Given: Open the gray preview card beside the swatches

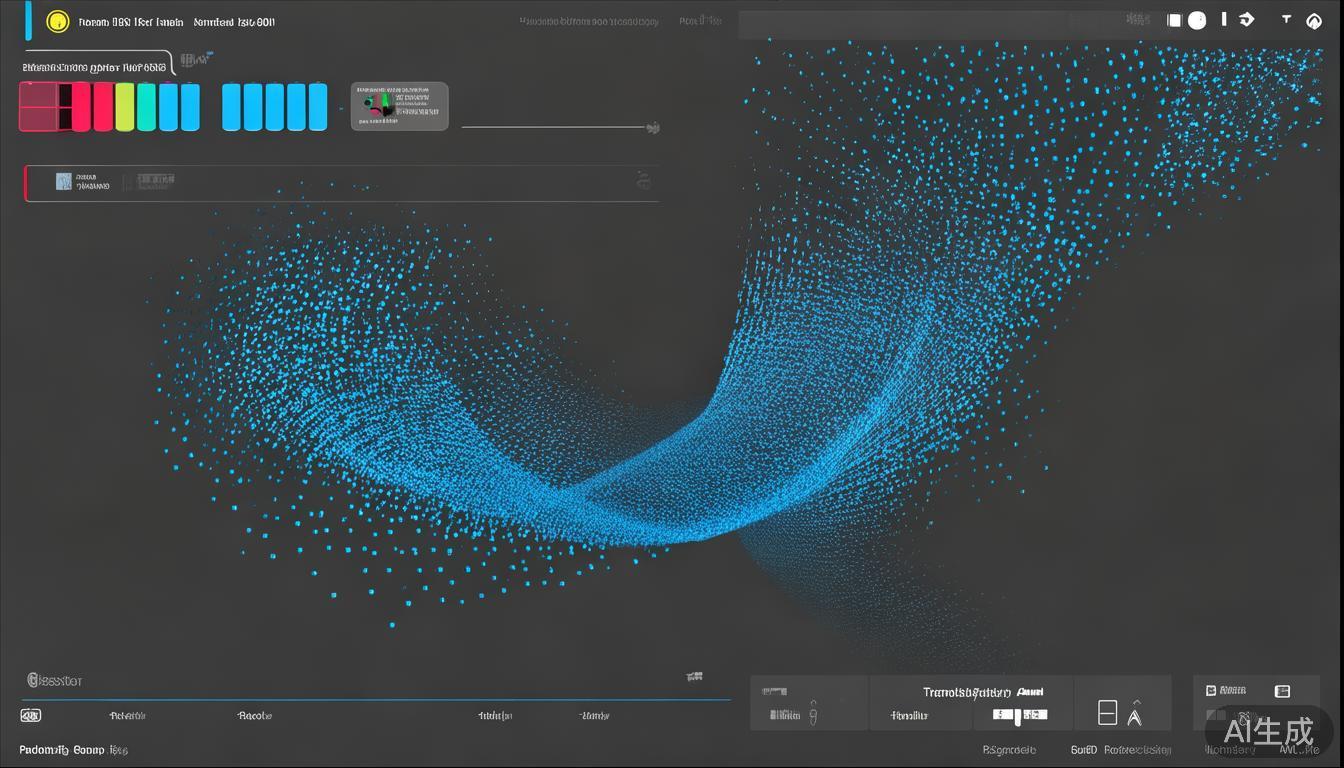Looking at the screenshot, I should pos(399,106).
